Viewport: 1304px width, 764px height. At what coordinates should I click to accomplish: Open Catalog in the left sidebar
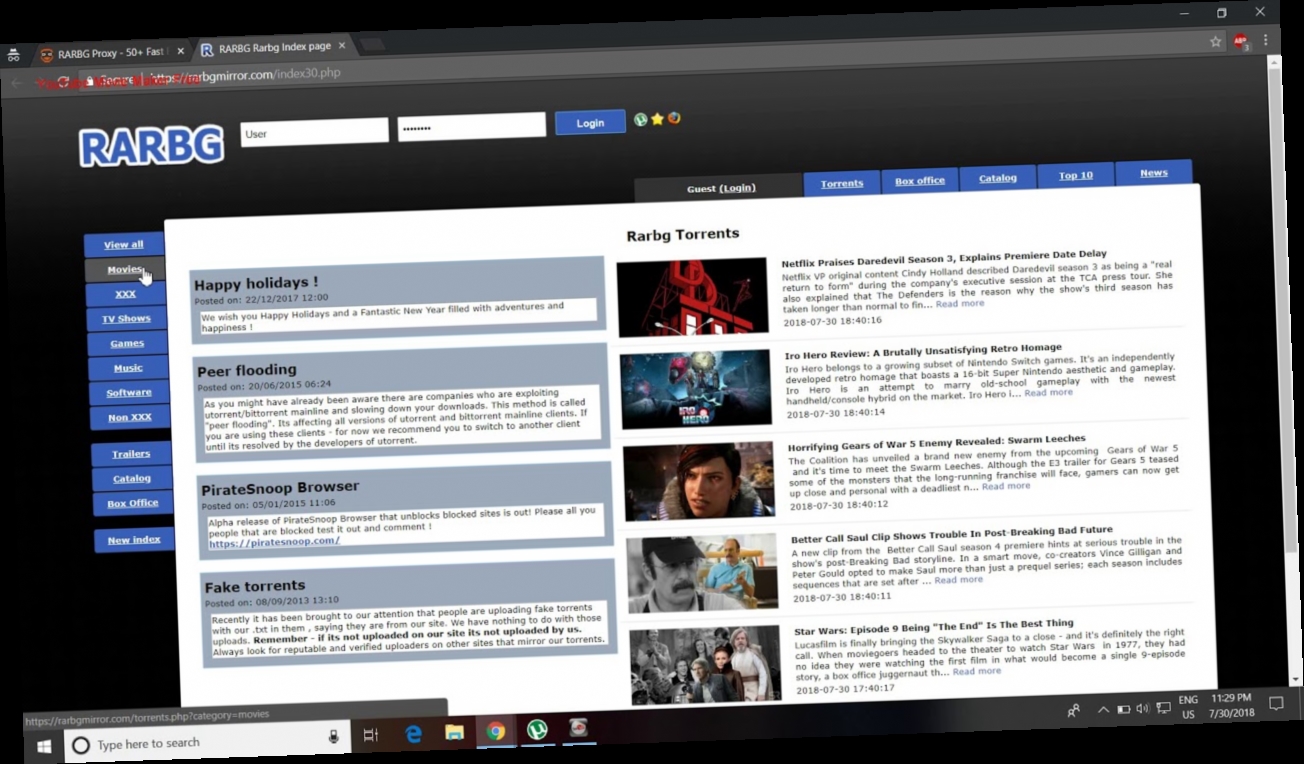pos(132,479)
